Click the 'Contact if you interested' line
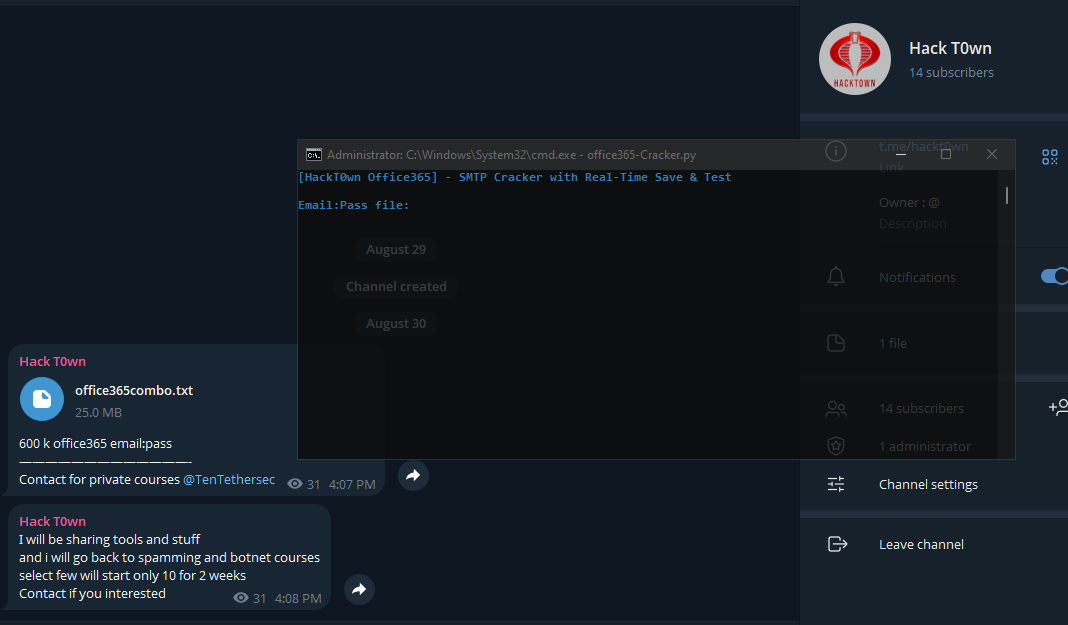This screenshot has width=1068, height=625. [93, 593]
